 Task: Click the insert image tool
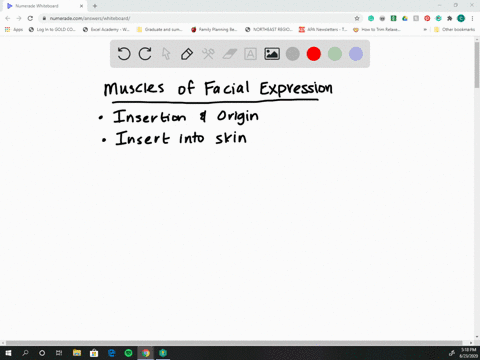point(272,54)
